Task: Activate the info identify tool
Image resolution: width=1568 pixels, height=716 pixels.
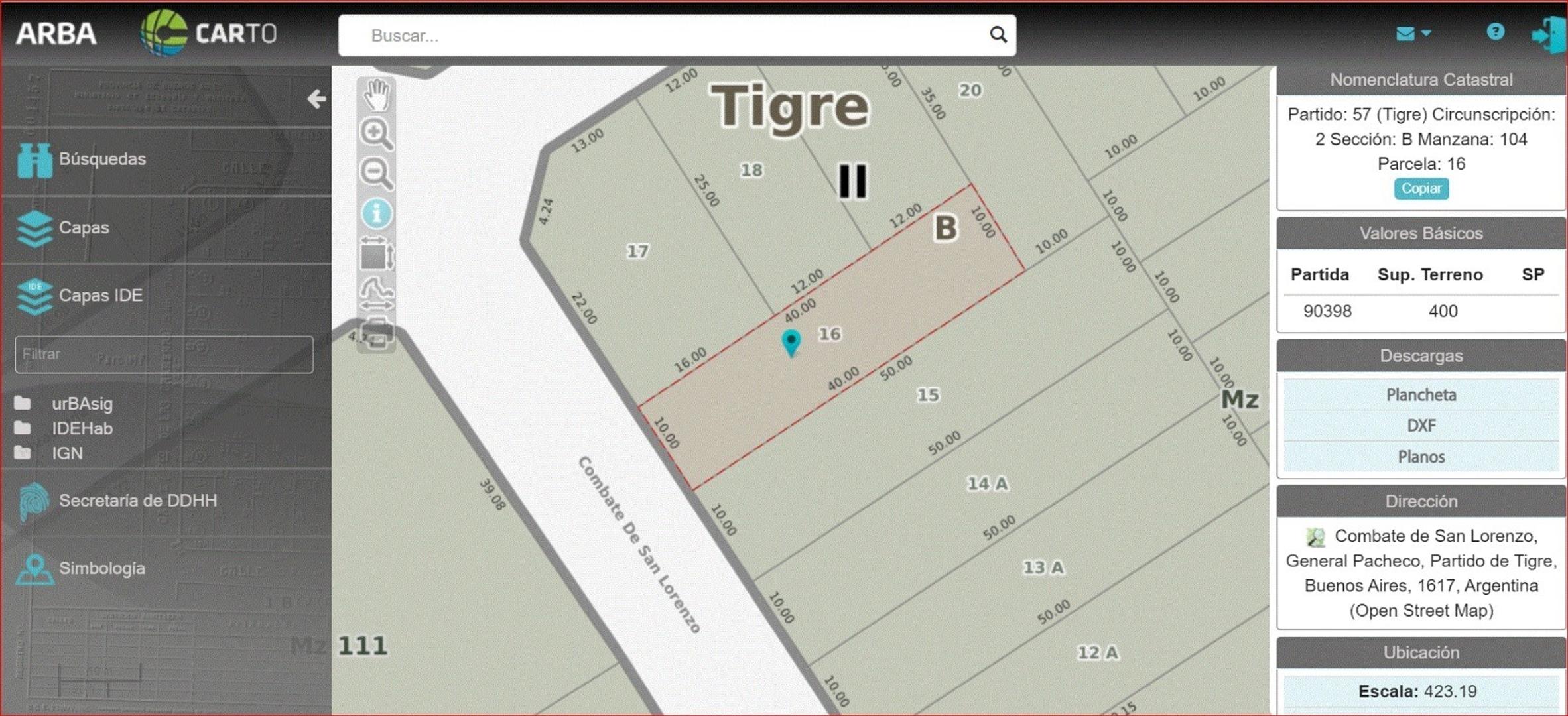Action: [x=376, y=213]
